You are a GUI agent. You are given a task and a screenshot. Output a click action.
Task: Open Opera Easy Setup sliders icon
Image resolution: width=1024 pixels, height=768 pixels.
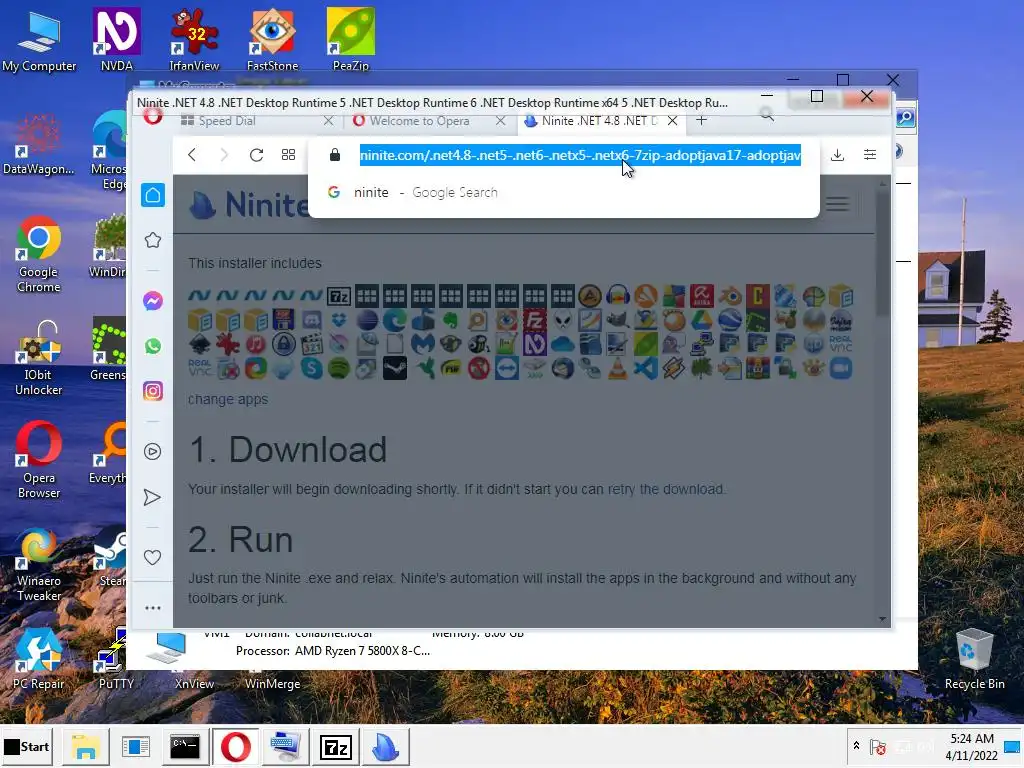tap(870, 155)
